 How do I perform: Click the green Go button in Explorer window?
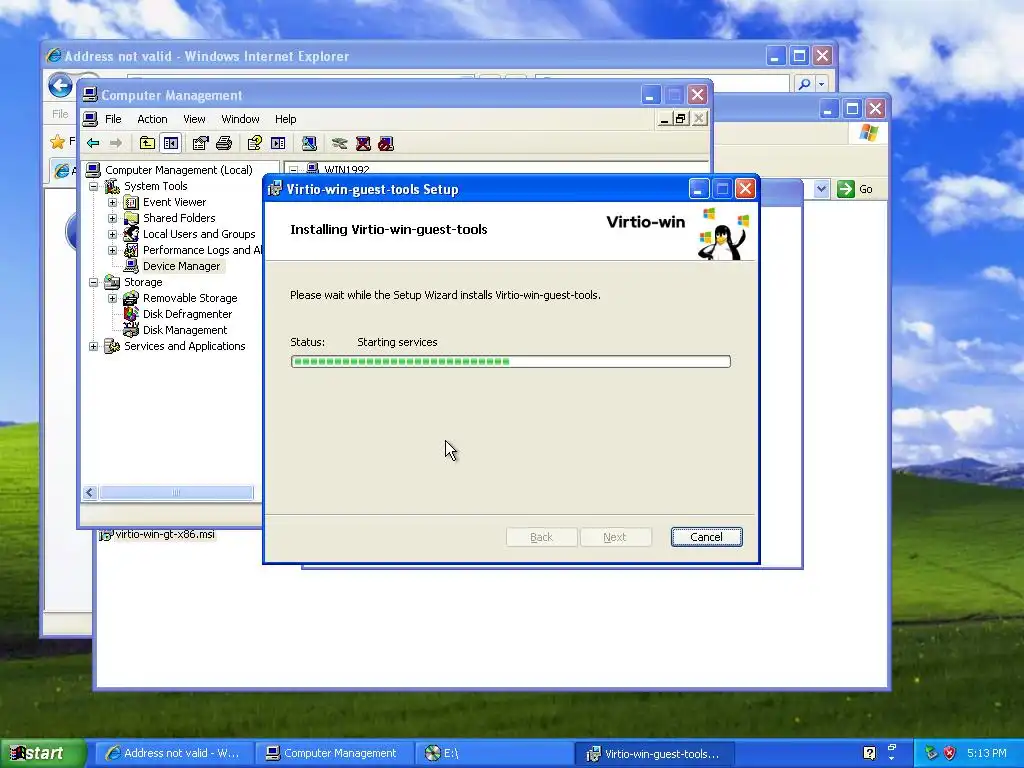(856, 189)
